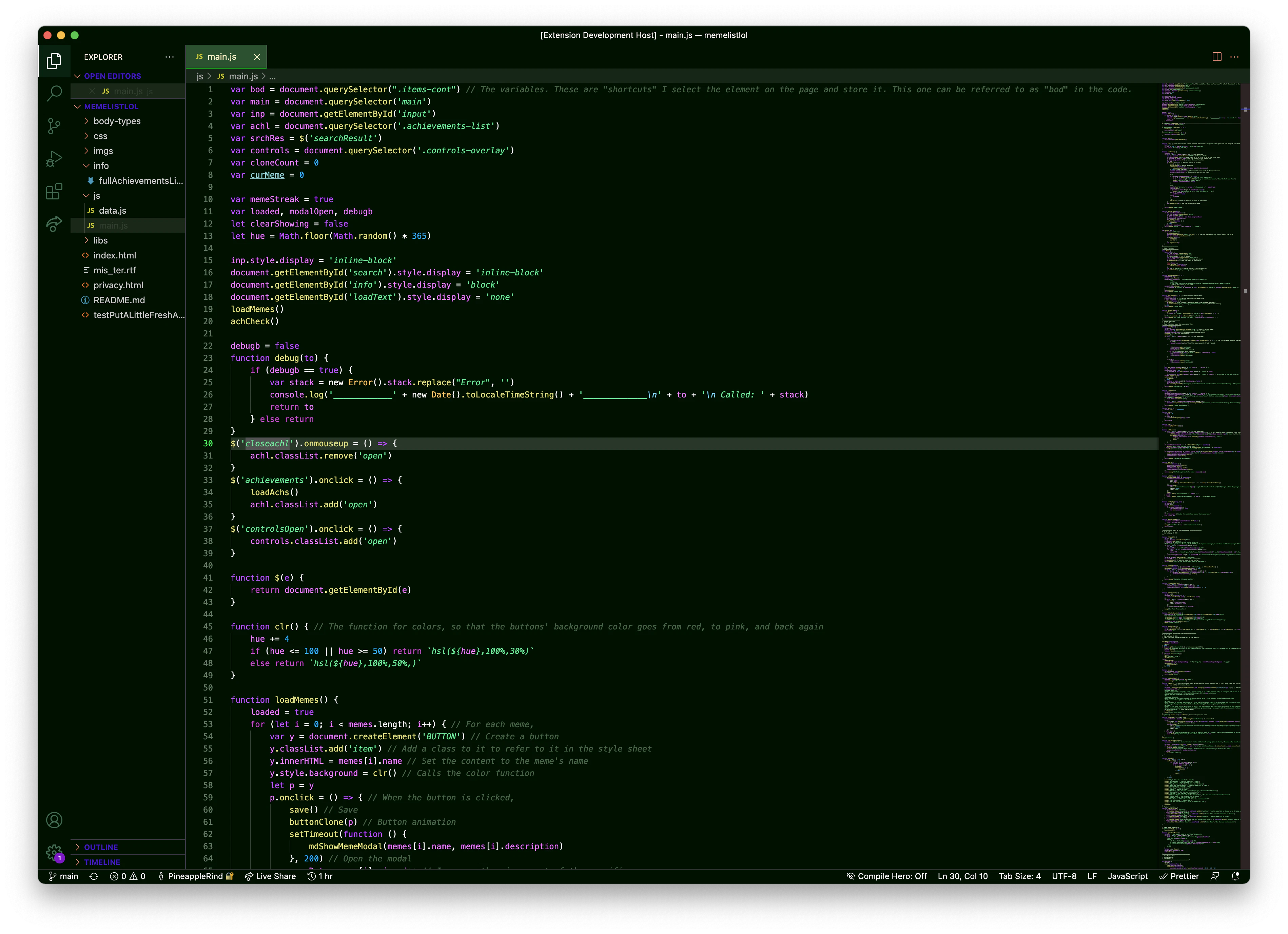
Task: Select the main.js editor tab
Action: [221, 57]
